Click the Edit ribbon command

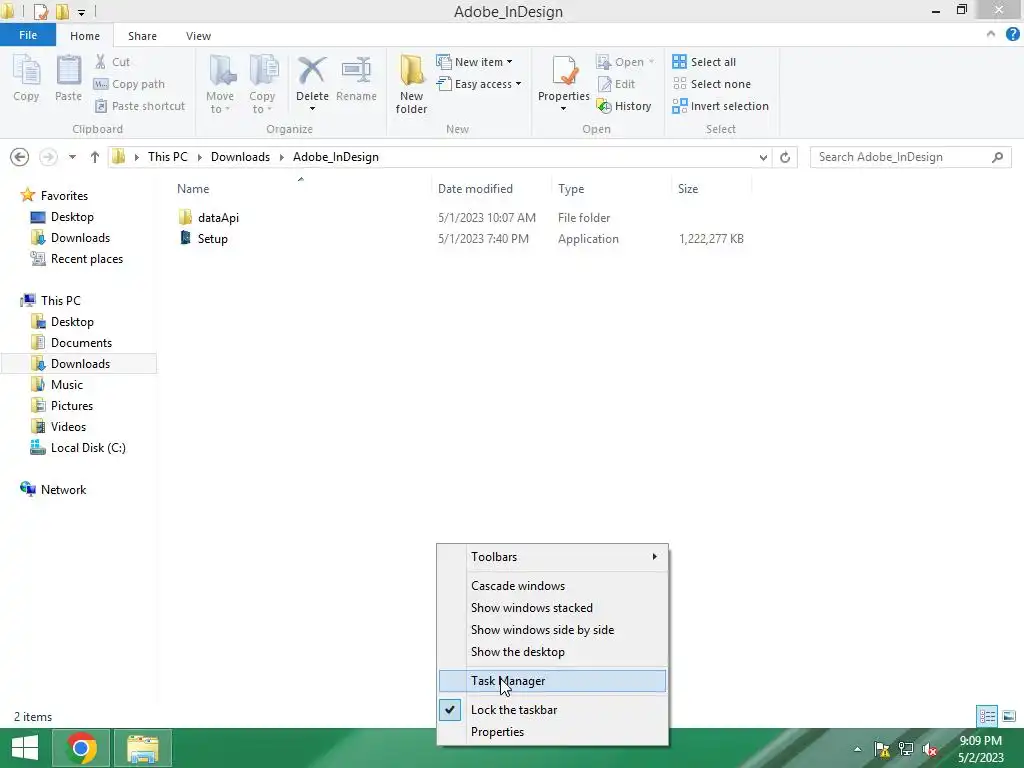pyautogui.click(x=616, y=84)
